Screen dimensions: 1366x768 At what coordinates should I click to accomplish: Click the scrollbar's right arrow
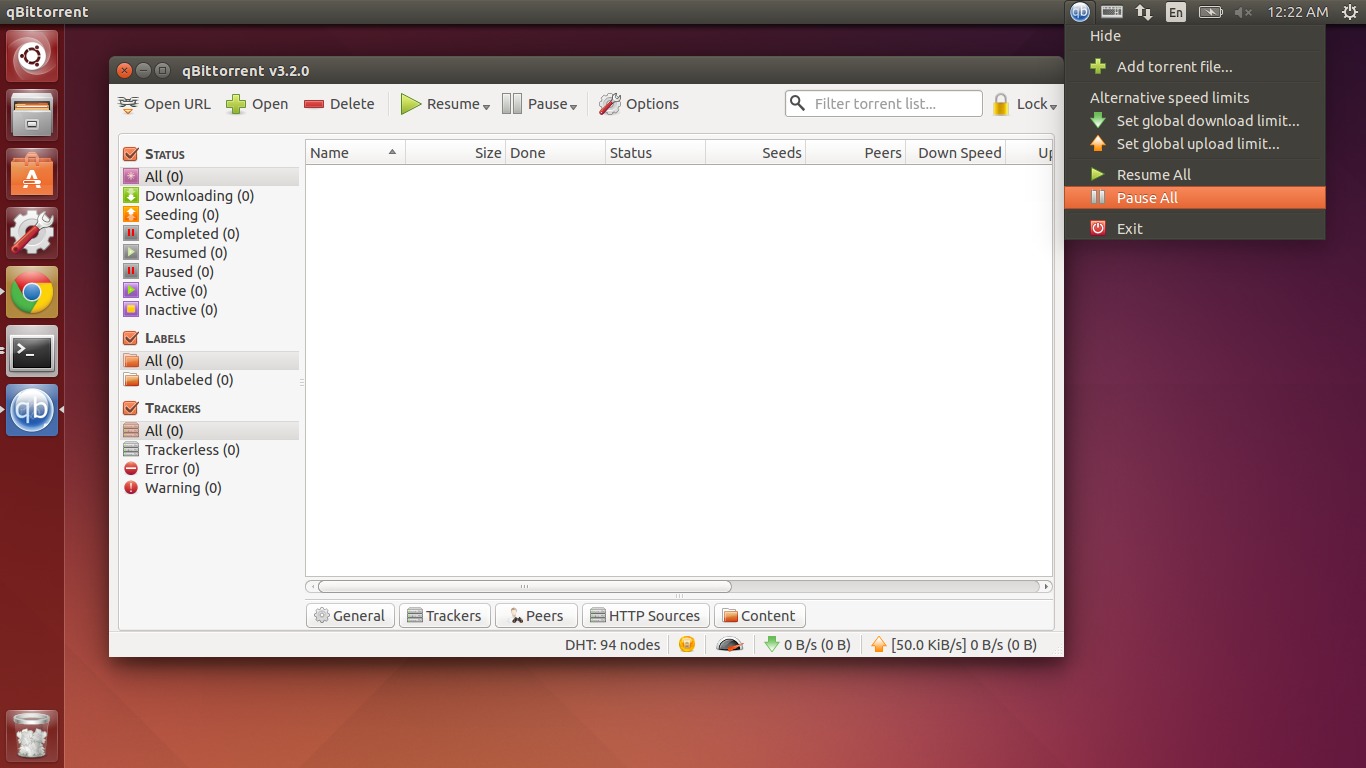click(x=1046, y=587)
